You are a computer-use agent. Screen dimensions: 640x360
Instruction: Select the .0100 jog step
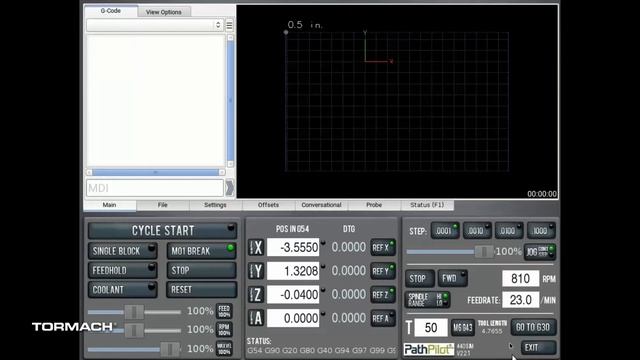[x=509, y=231]
